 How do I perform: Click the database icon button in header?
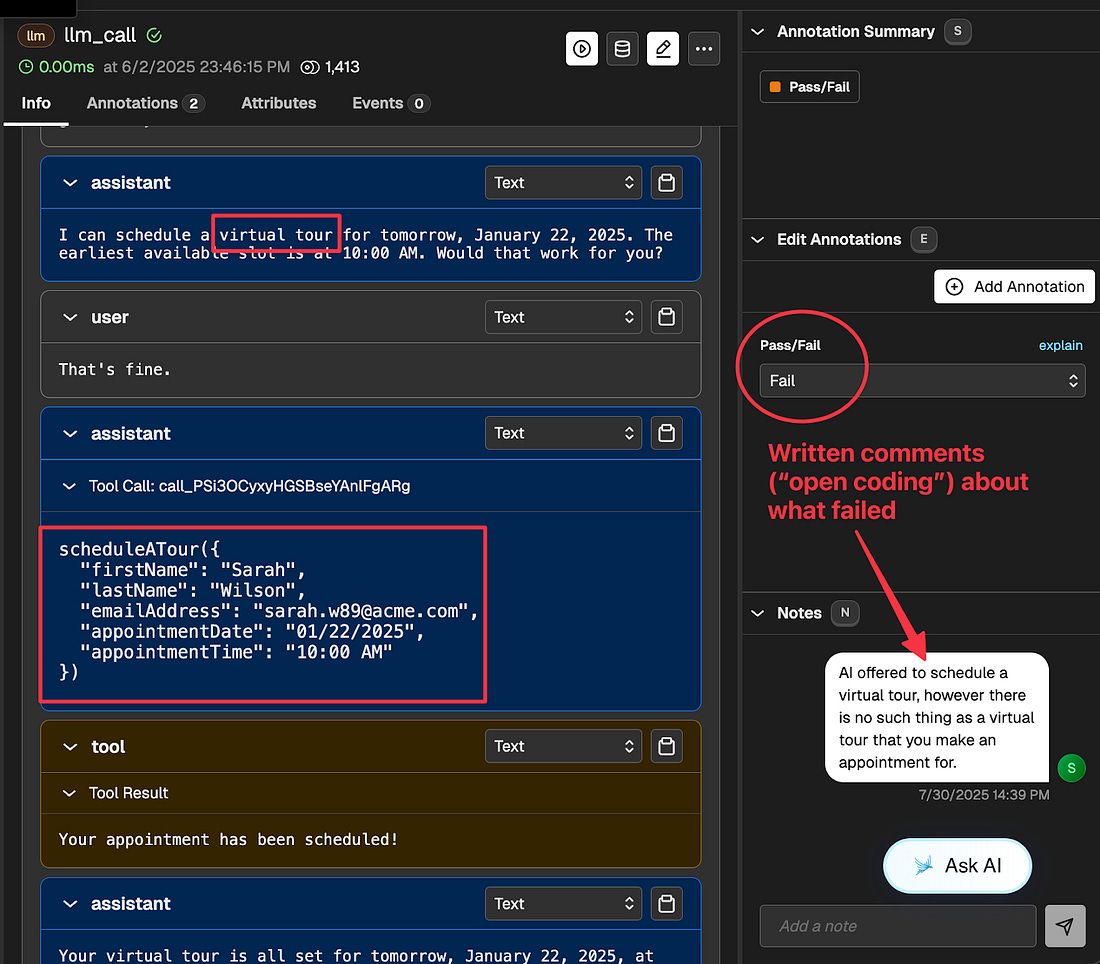pyautogui.click(x=622, y=48)
